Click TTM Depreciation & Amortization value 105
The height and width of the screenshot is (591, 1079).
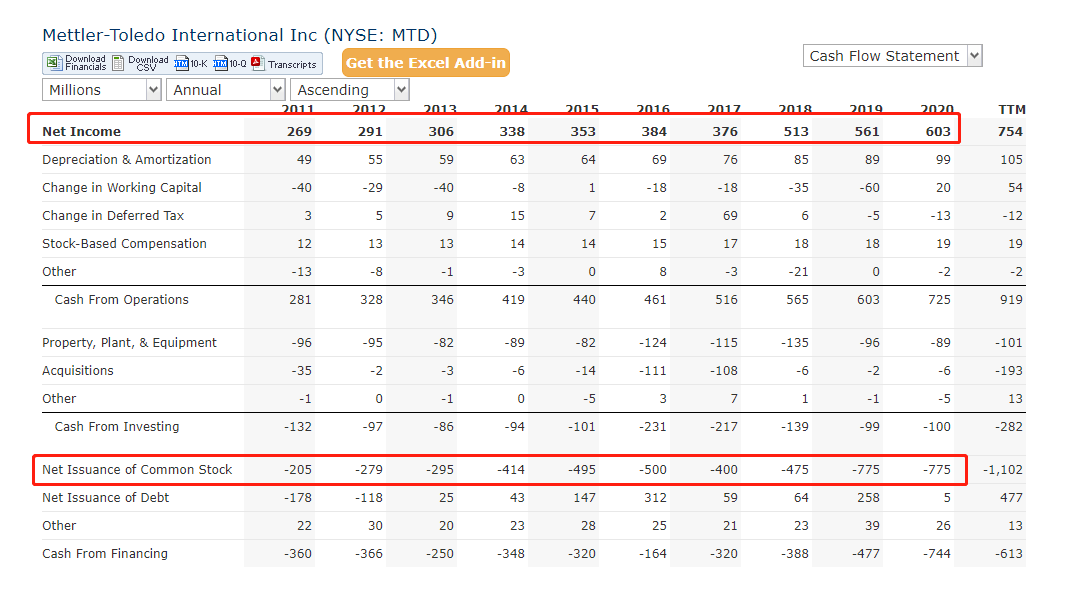(x=1011, y=160)
